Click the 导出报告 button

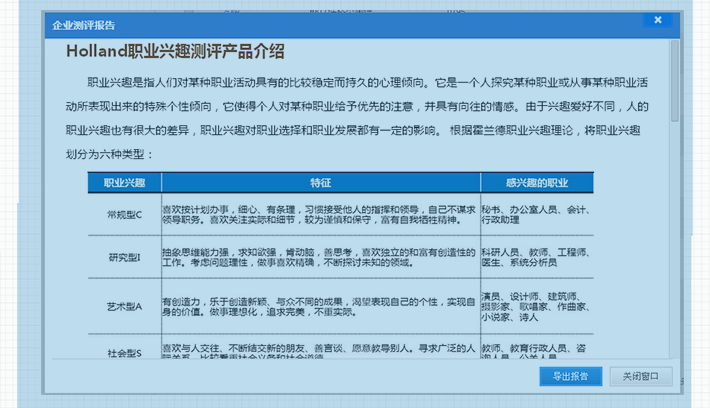coord(571,376)
